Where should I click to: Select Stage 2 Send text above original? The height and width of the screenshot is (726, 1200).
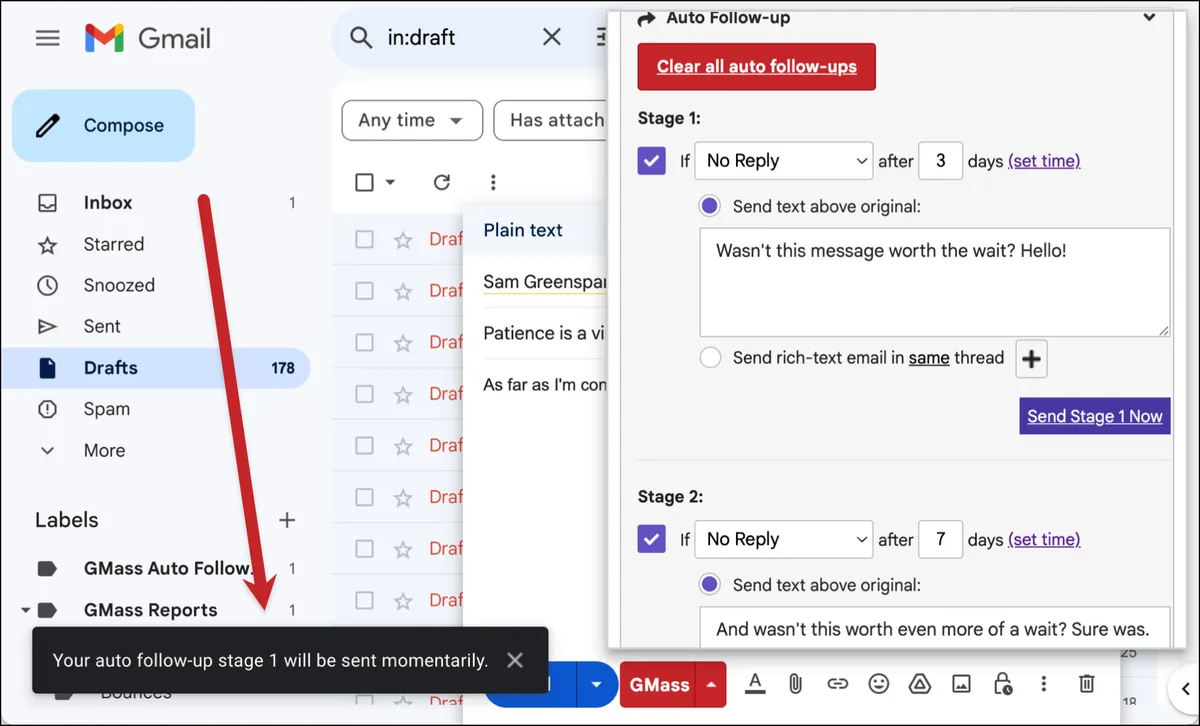(710, 585)
